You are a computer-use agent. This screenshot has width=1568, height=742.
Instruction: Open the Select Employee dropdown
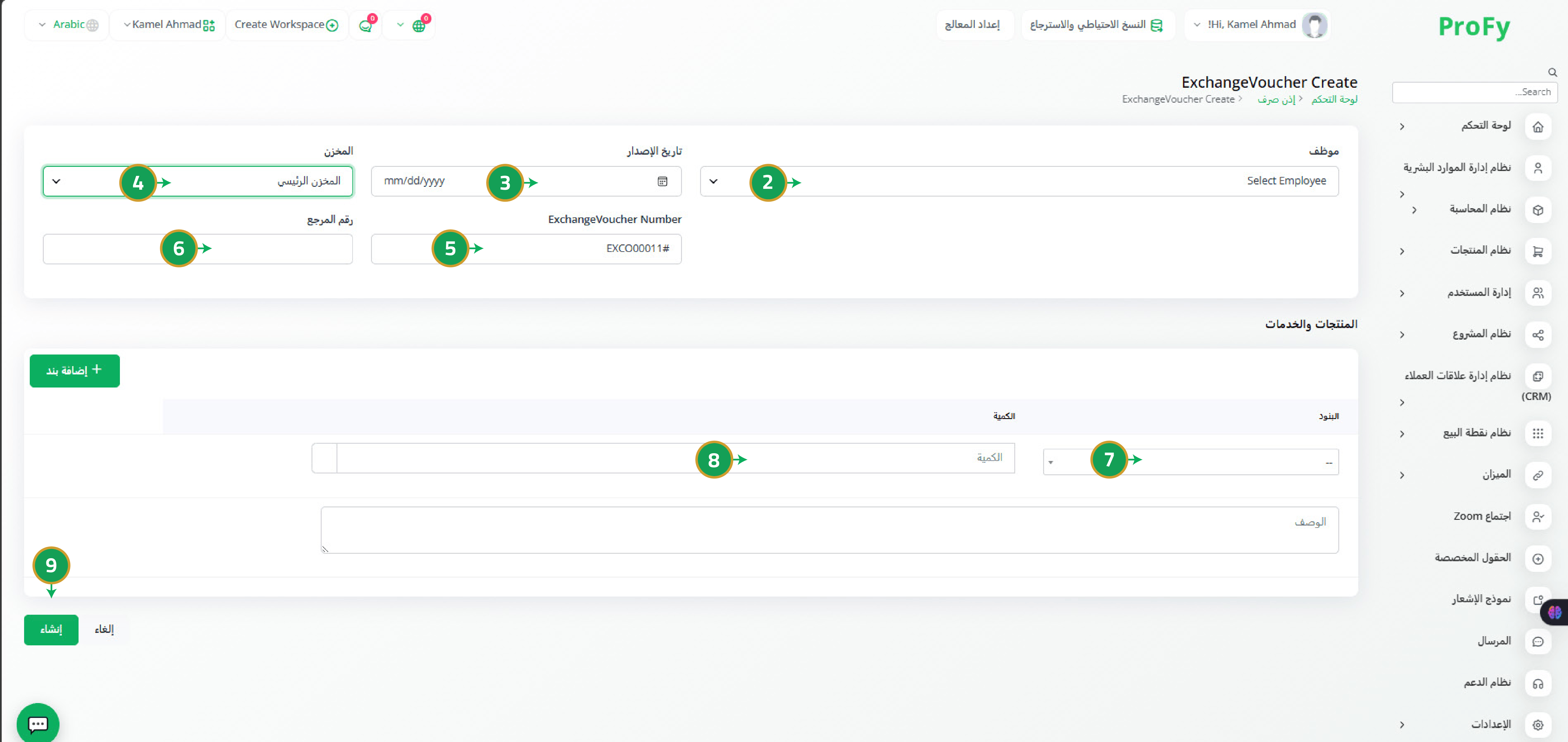pyautogui.click(x=1019, y=181)
